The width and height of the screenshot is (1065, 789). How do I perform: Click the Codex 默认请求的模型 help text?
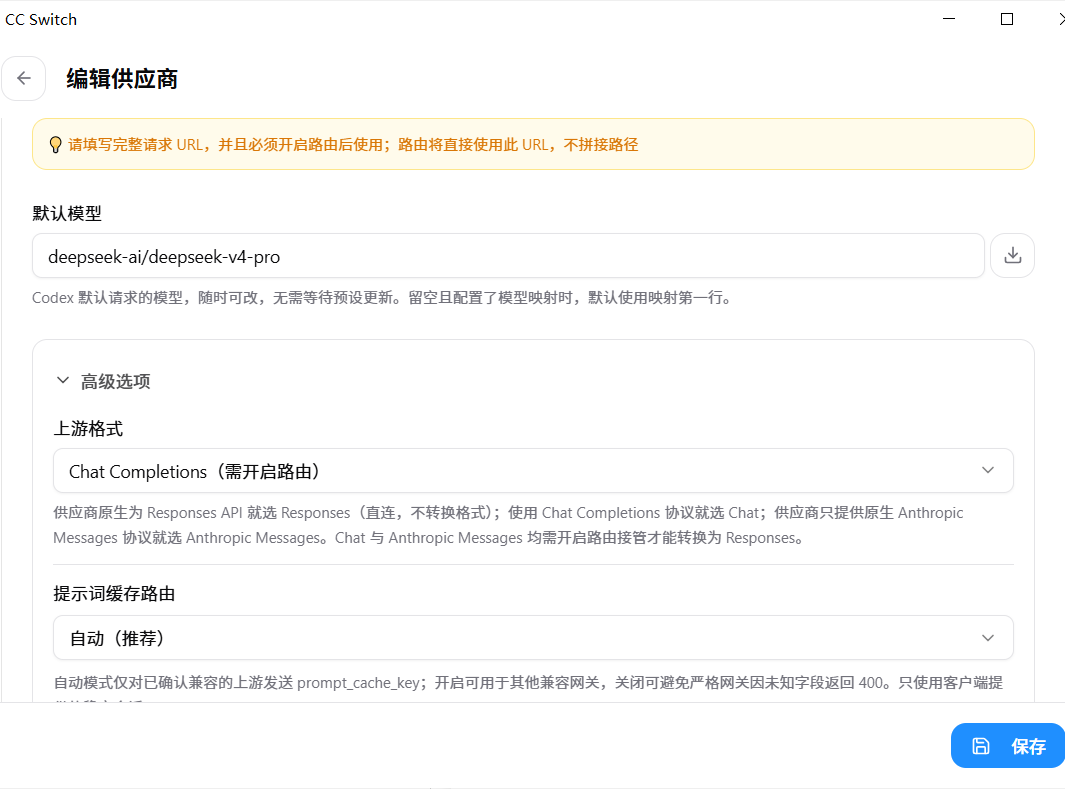[x=384, y=297]
